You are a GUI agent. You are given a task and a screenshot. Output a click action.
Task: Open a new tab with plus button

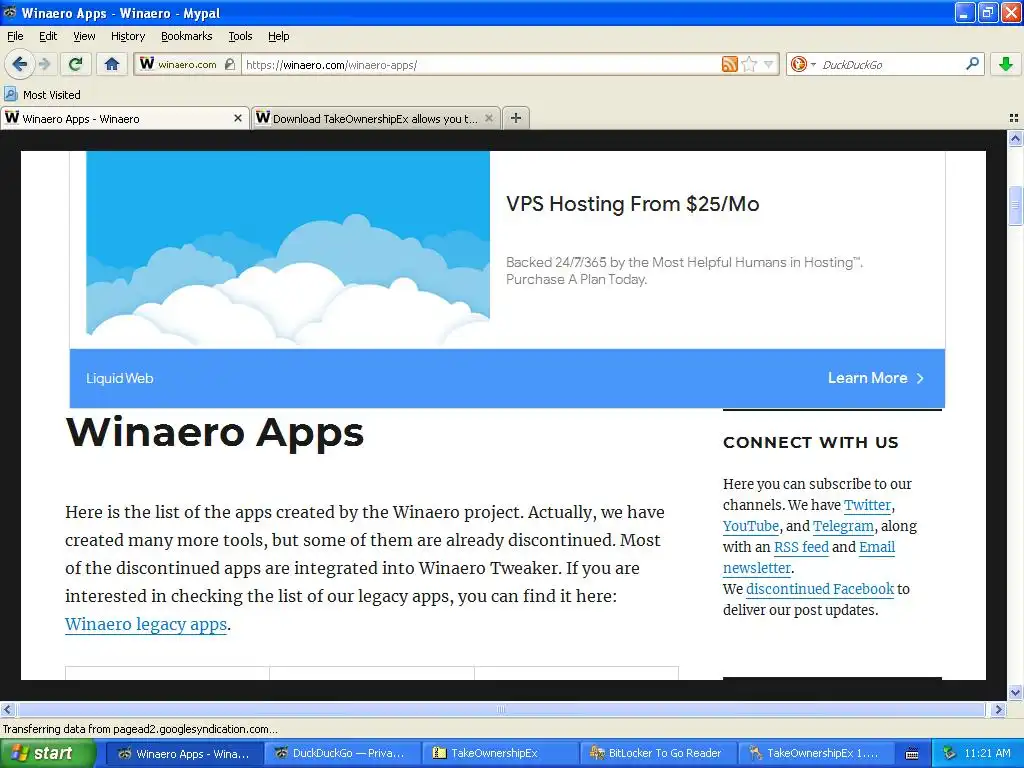pyautogui.click(x=516, y=118)
